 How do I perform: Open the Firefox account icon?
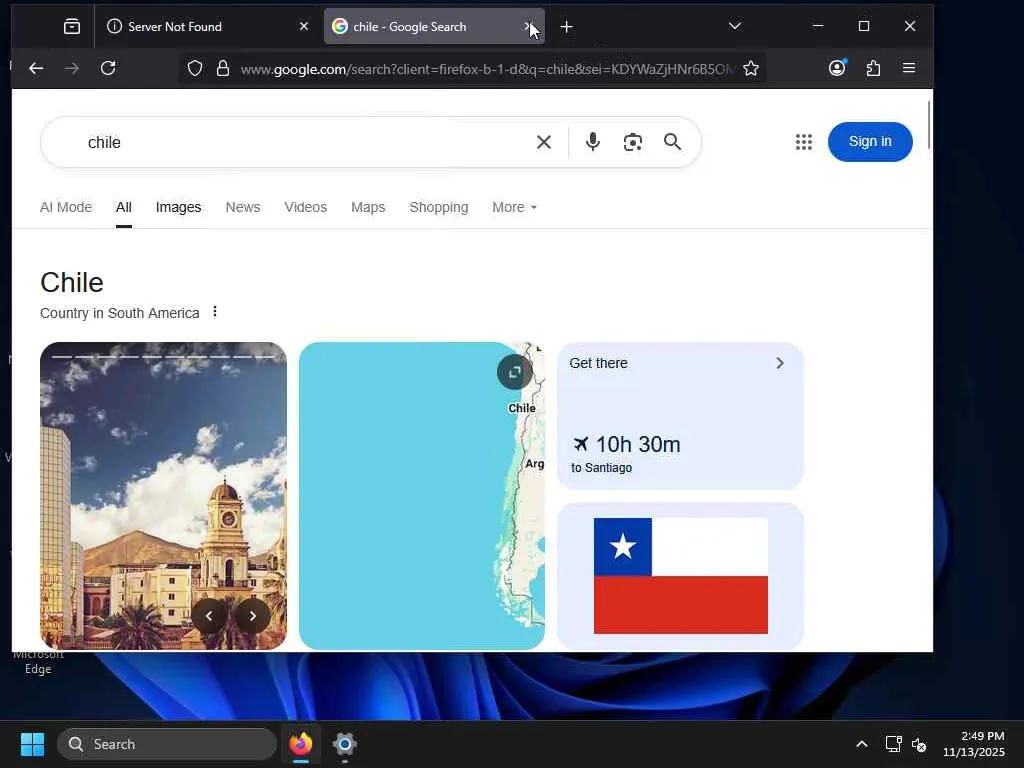(x=837, y=68)
